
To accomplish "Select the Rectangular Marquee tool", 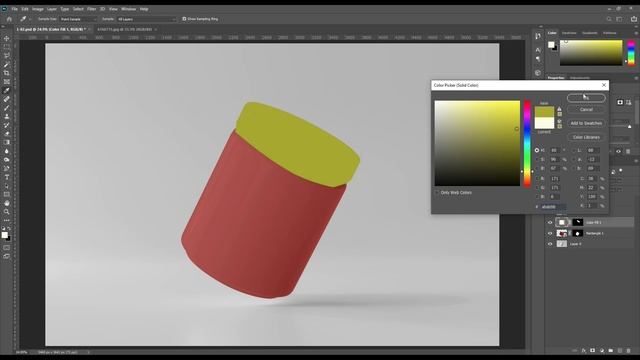I will [x=7, y=47].
